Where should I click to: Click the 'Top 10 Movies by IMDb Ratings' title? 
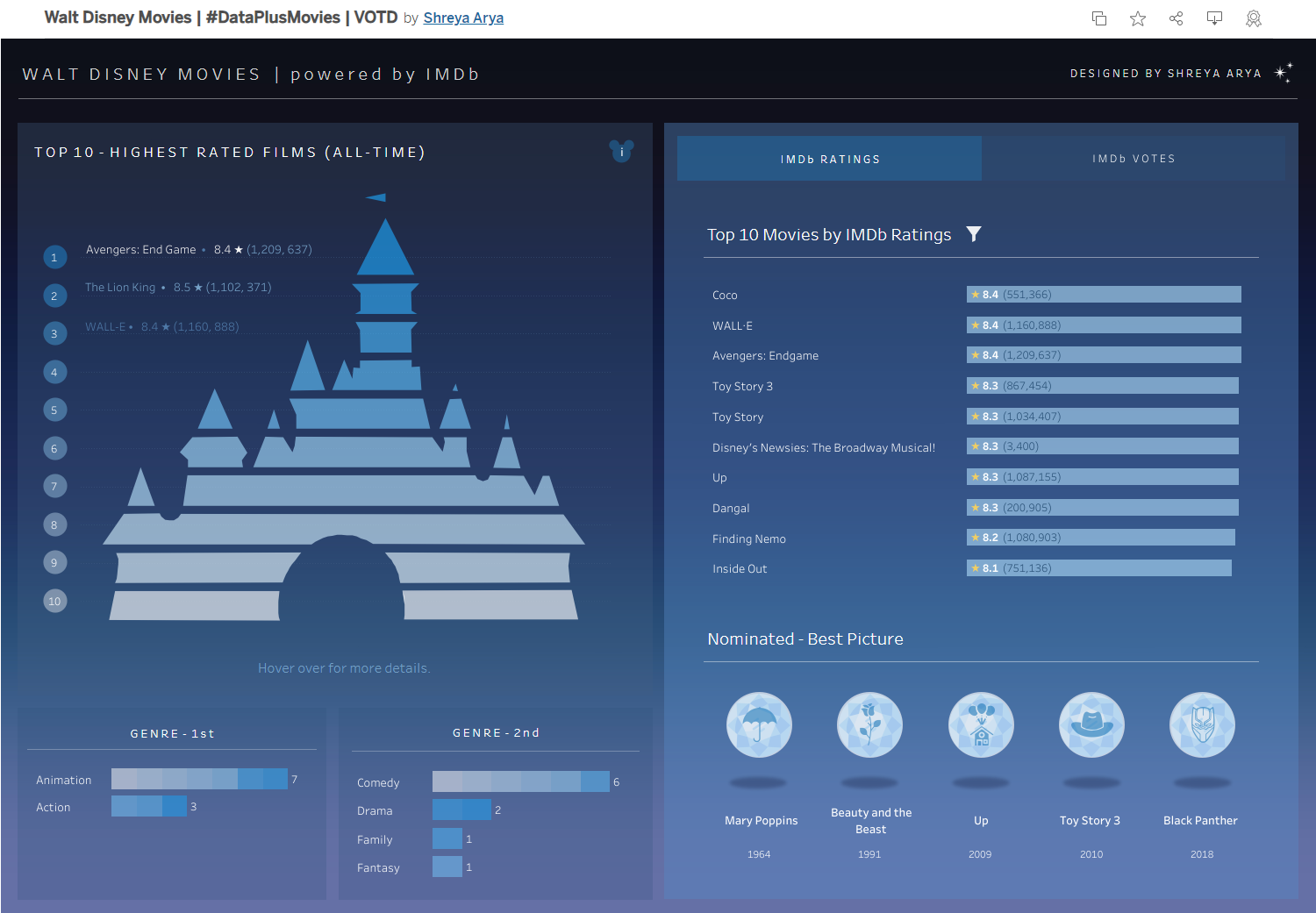(x=829, y=235)
